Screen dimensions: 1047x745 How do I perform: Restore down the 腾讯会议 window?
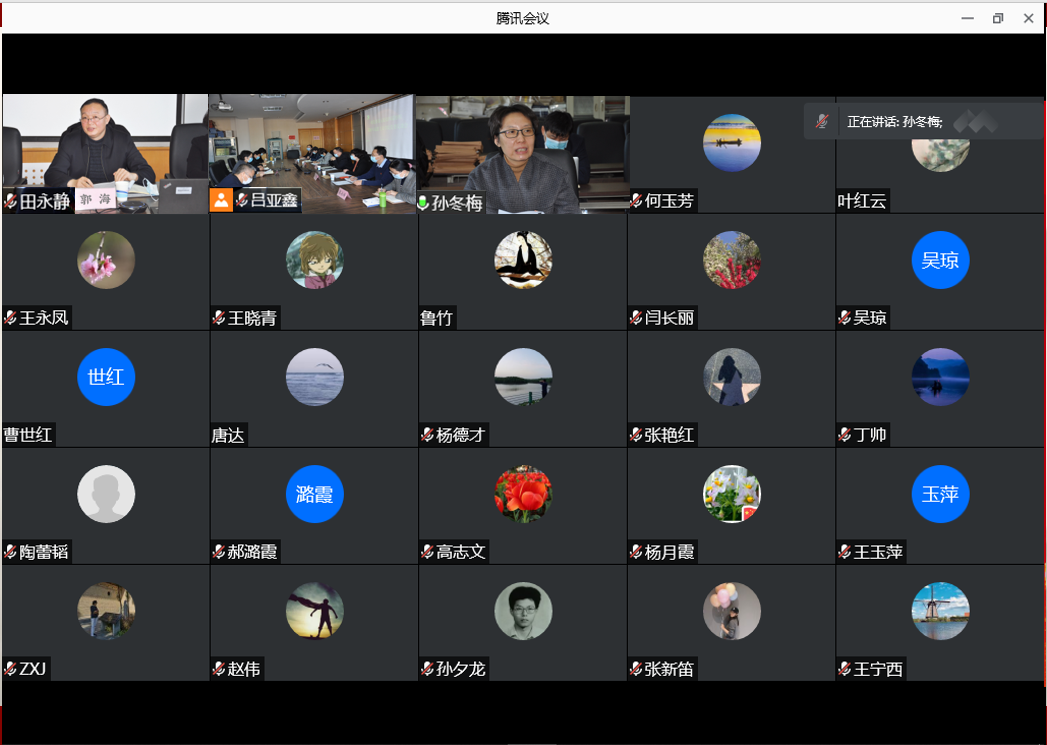click(997, 18)
